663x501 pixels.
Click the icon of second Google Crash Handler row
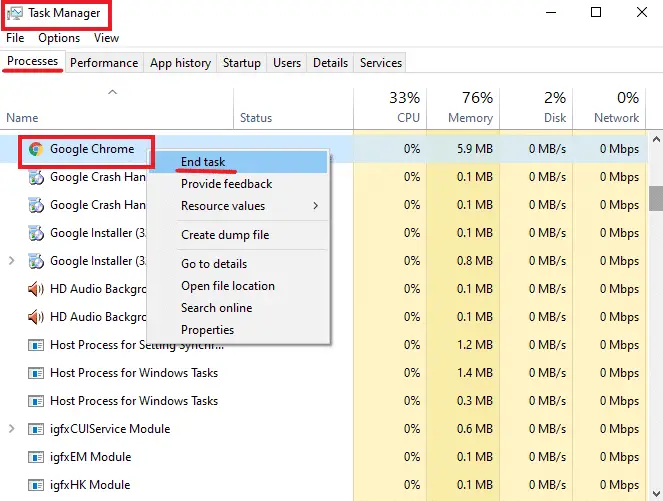36,205
